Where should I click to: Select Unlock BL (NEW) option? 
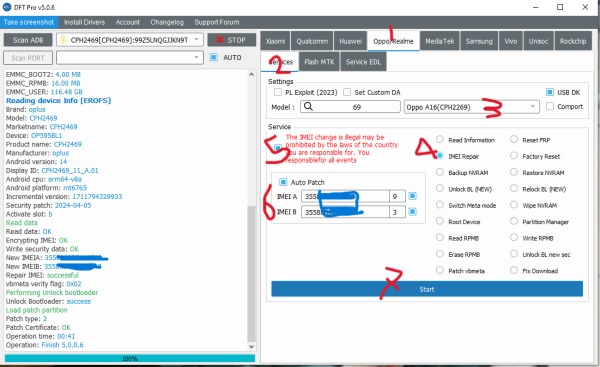tap(440, 188)
